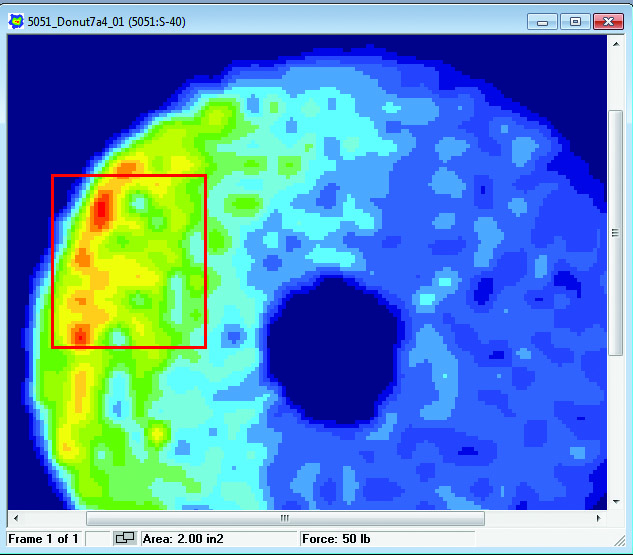Image resolution: width=633 pixels, height=555 pixels.
Task: Click inside the red selection box
Action: tap(150, 260)
